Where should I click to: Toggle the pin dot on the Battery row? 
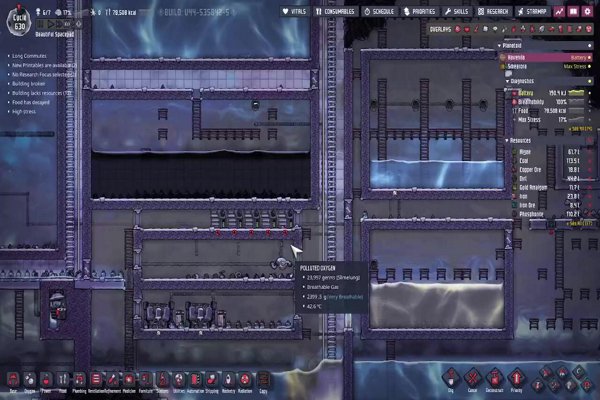coord(590,93)
